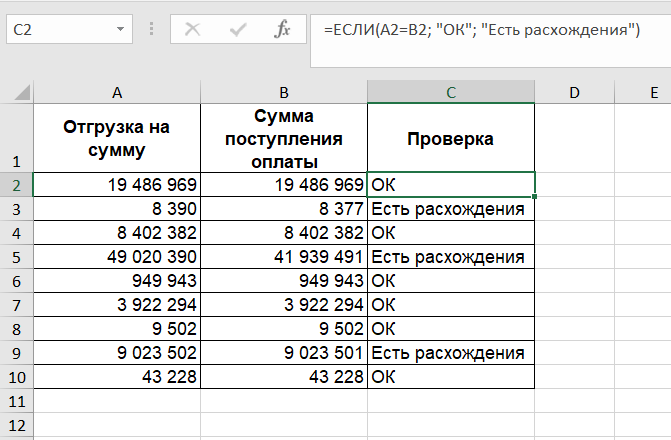Click the Select All corner triangle

(x=21, y=92)
